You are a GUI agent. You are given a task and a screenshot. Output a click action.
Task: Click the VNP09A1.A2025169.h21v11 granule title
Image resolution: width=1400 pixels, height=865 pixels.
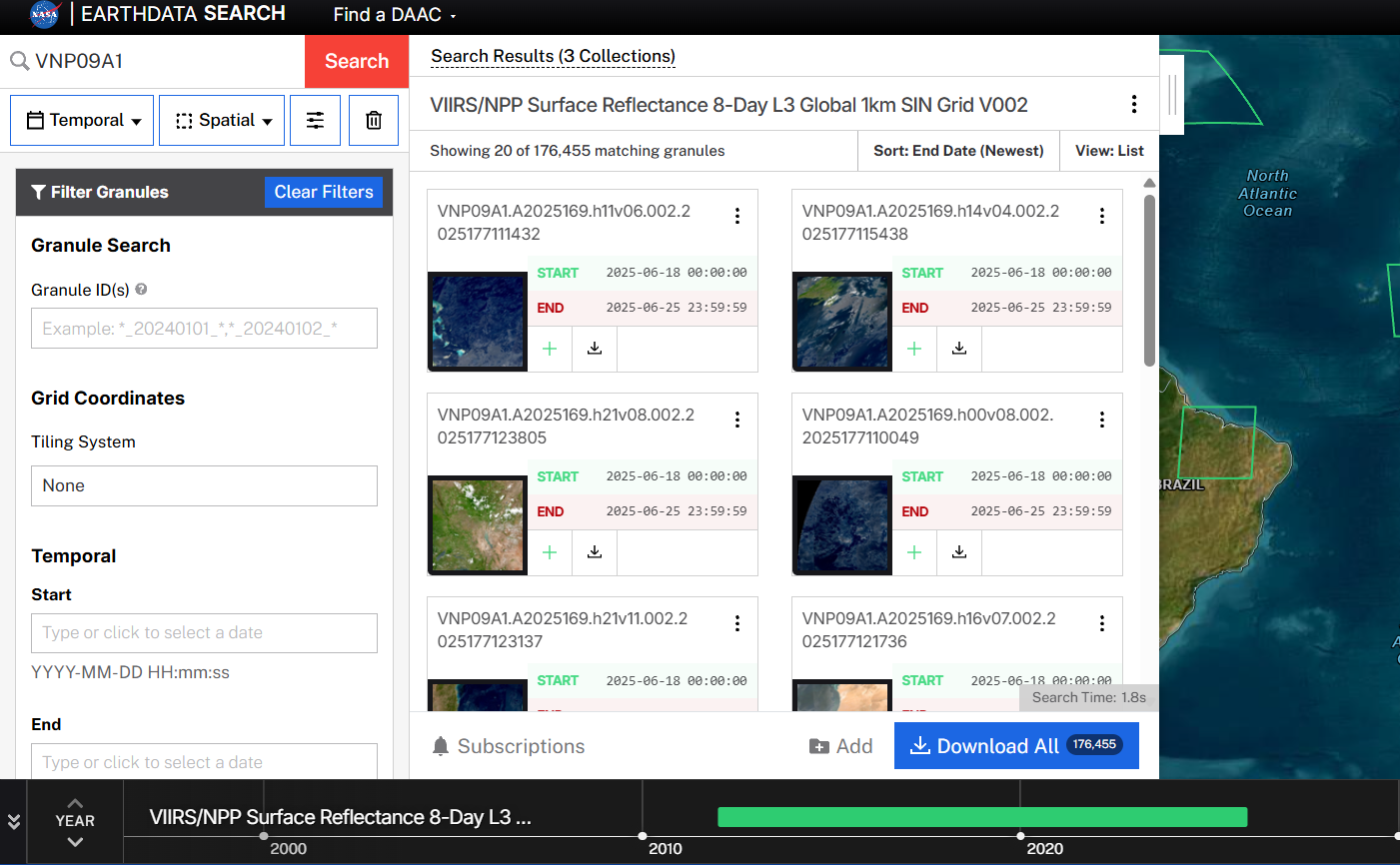pos(563,630)
